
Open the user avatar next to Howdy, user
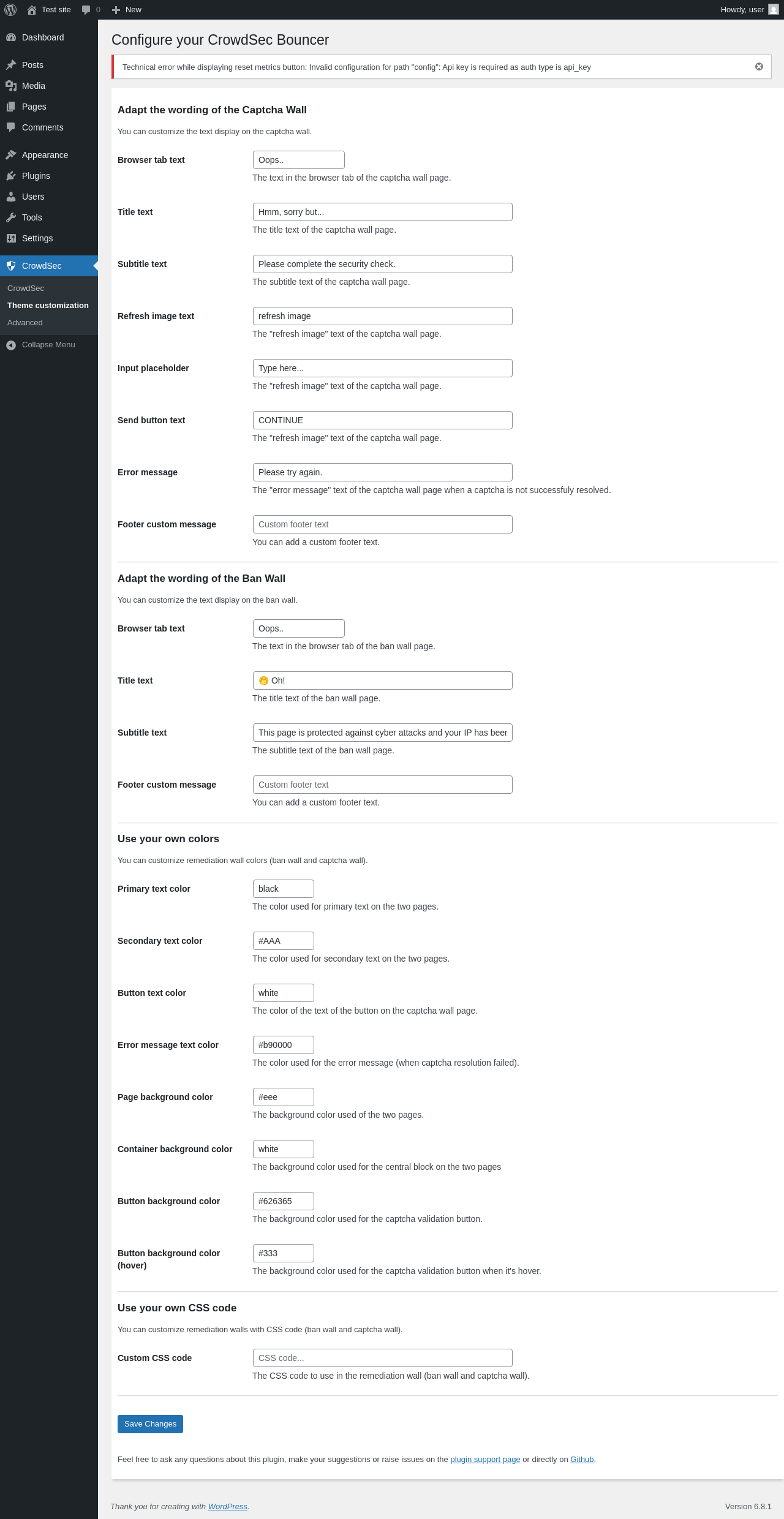(774, 10)
